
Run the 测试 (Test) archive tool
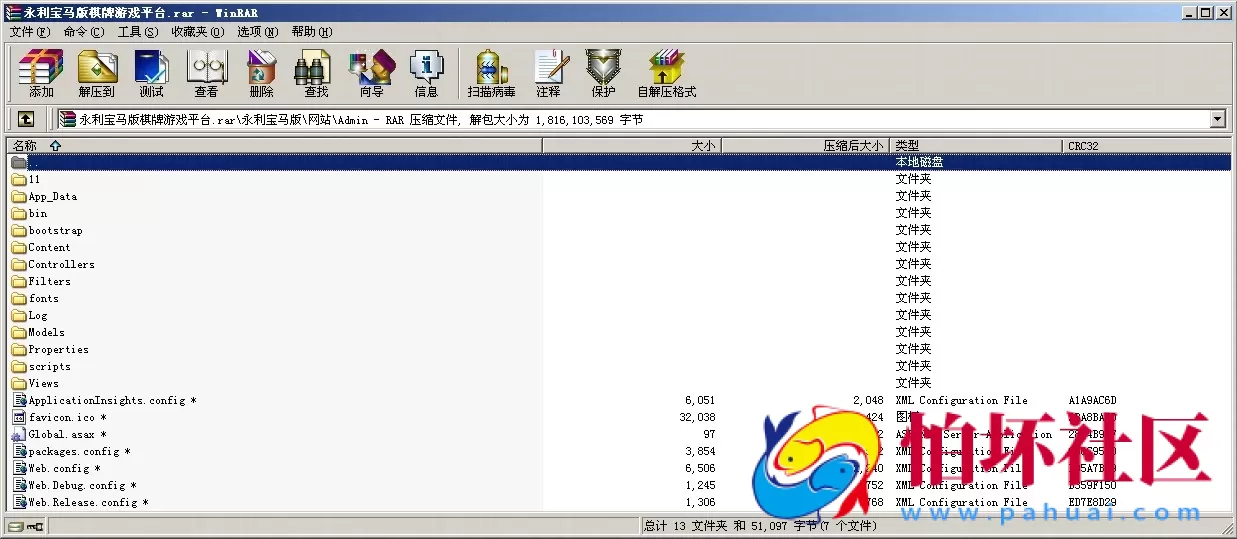click(151, 73)
